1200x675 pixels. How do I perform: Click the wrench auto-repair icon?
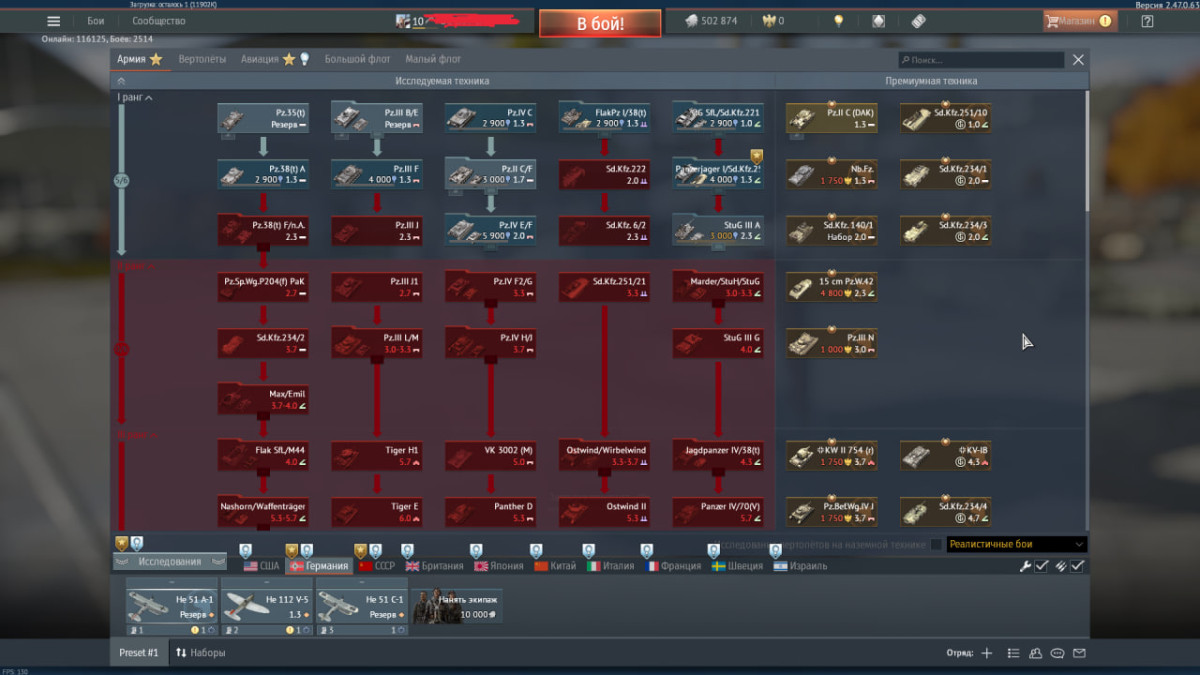[x=1025, y=566]
